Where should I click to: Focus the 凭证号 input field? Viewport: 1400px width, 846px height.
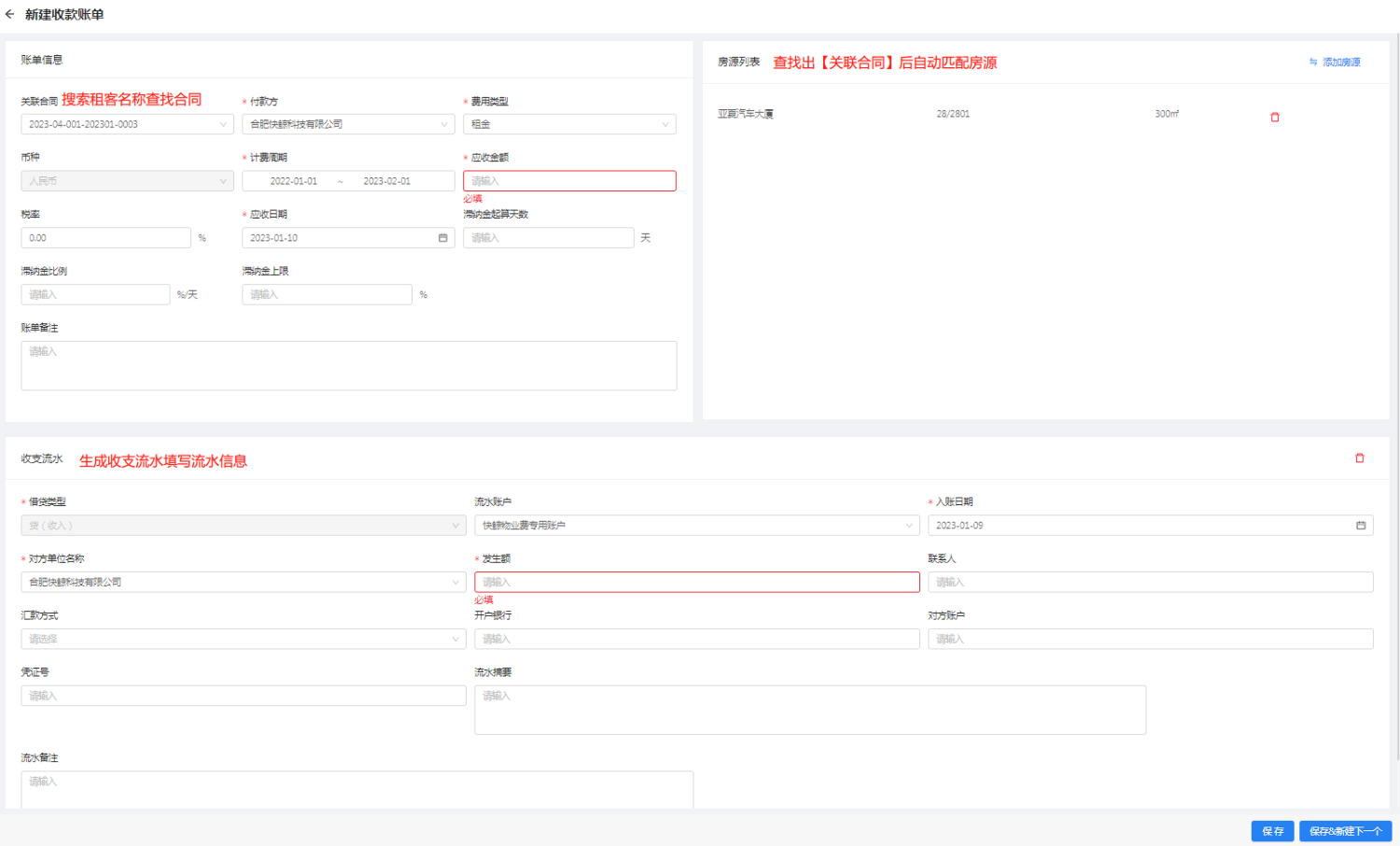(244, 696)
